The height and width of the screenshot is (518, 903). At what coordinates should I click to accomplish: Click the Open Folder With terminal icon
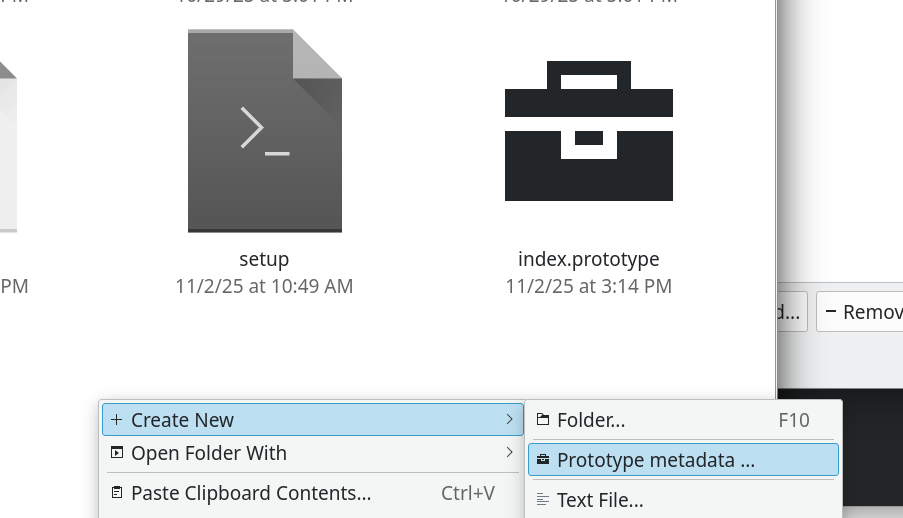click(x=117, y=453)
